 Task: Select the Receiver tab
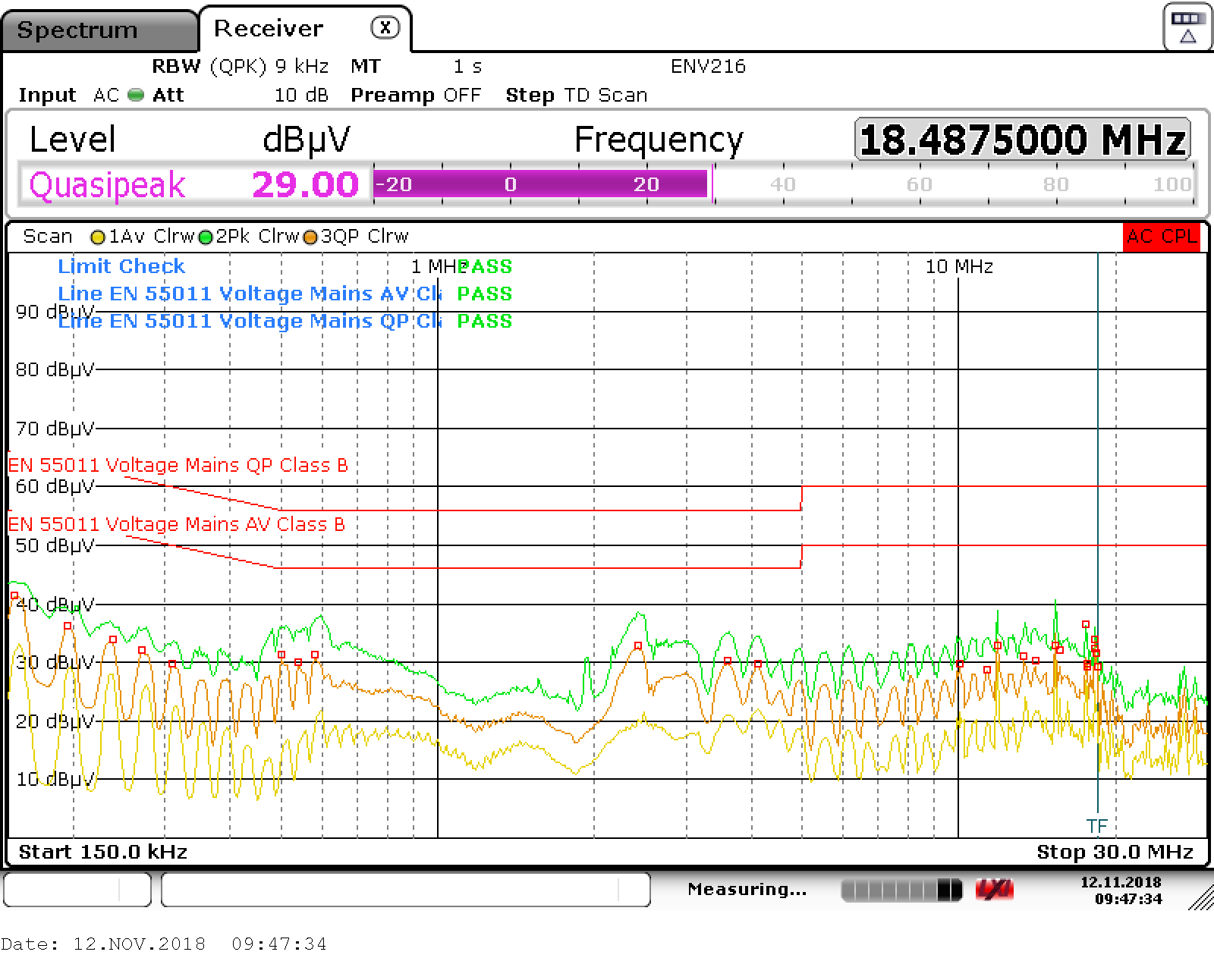(269, 29)
